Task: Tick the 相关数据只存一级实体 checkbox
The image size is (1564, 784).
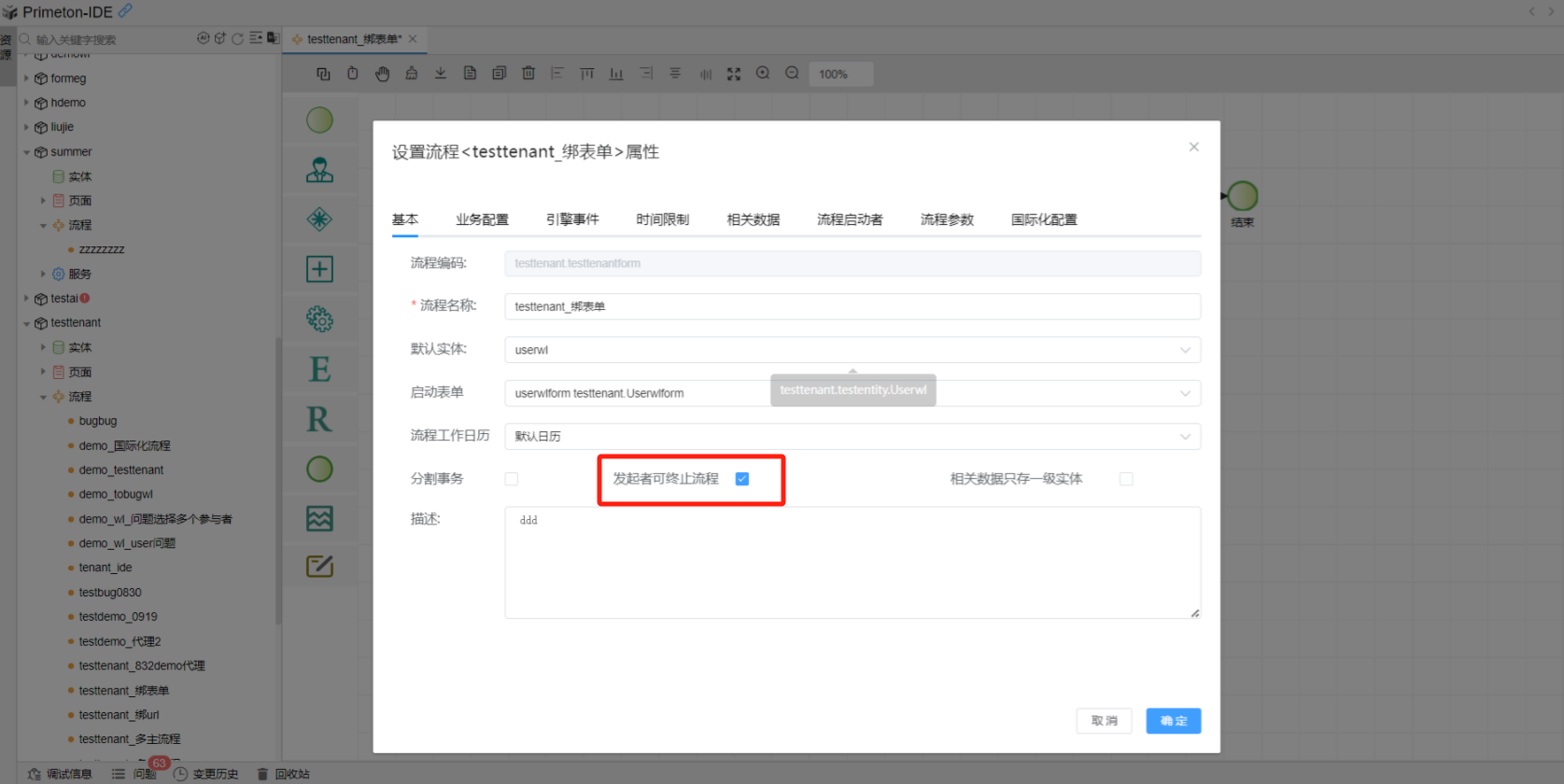Action: pos(1126,479)
